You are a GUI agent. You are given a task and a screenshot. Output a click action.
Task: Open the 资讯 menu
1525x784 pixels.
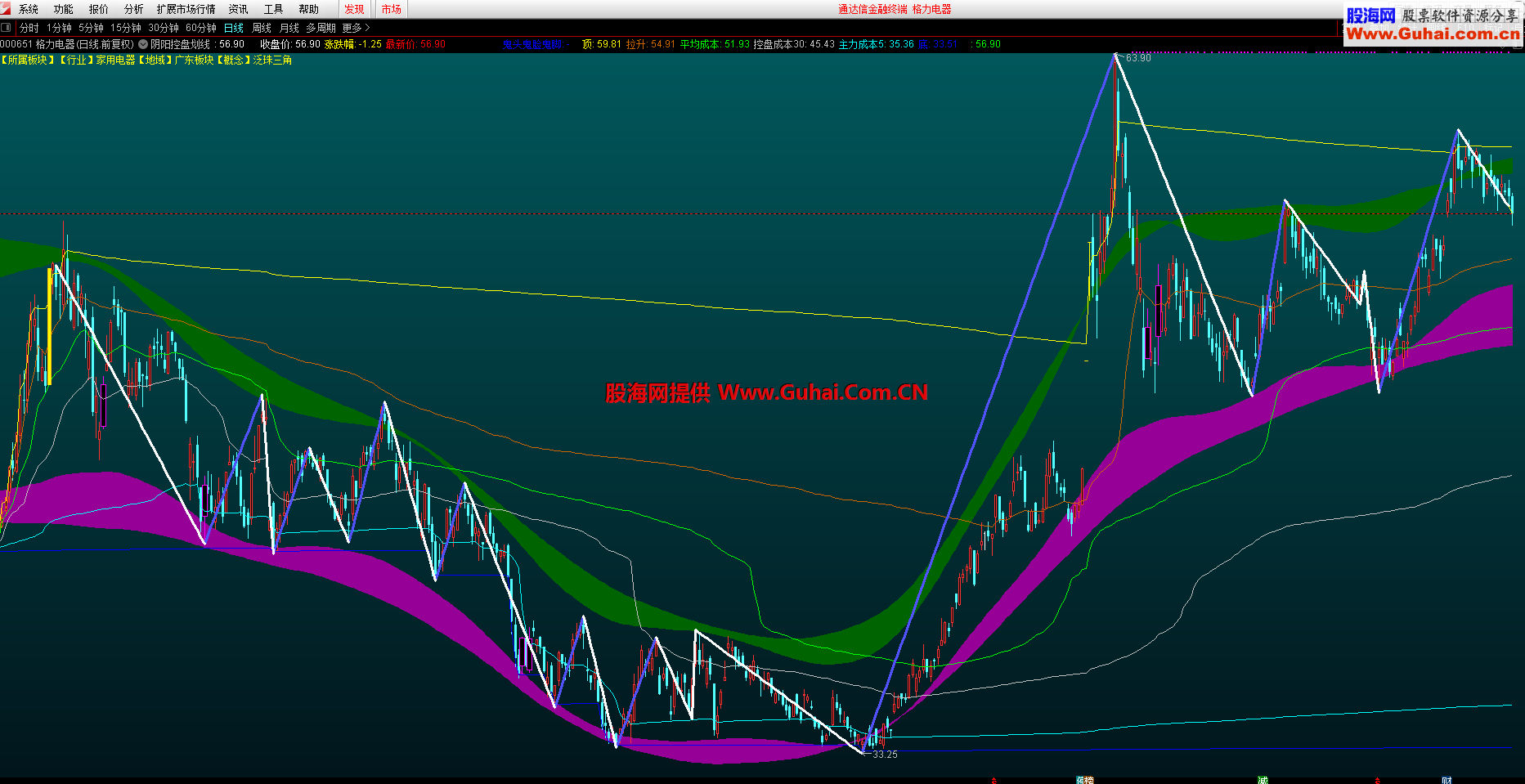pyautogui.click(x=239, y=9)
